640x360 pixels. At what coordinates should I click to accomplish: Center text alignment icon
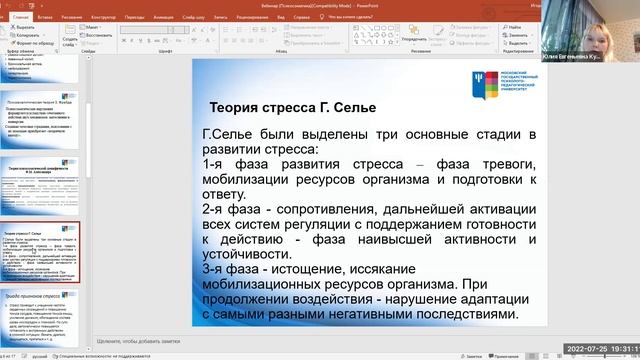coord(235,41)
